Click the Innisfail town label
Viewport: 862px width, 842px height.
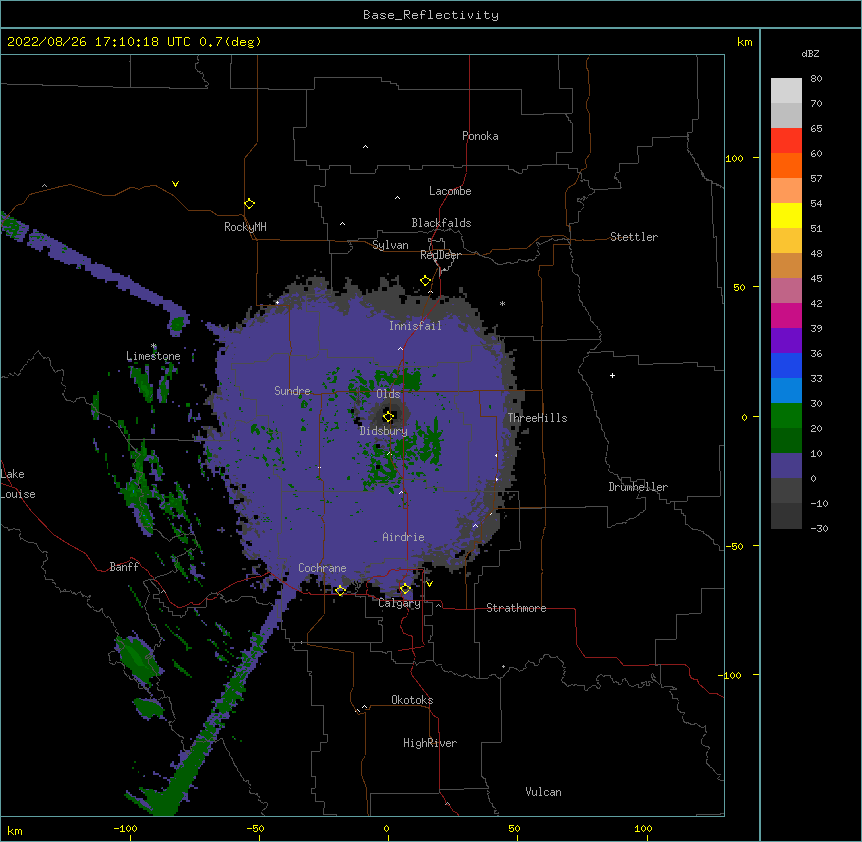click(x=415, y=326)
